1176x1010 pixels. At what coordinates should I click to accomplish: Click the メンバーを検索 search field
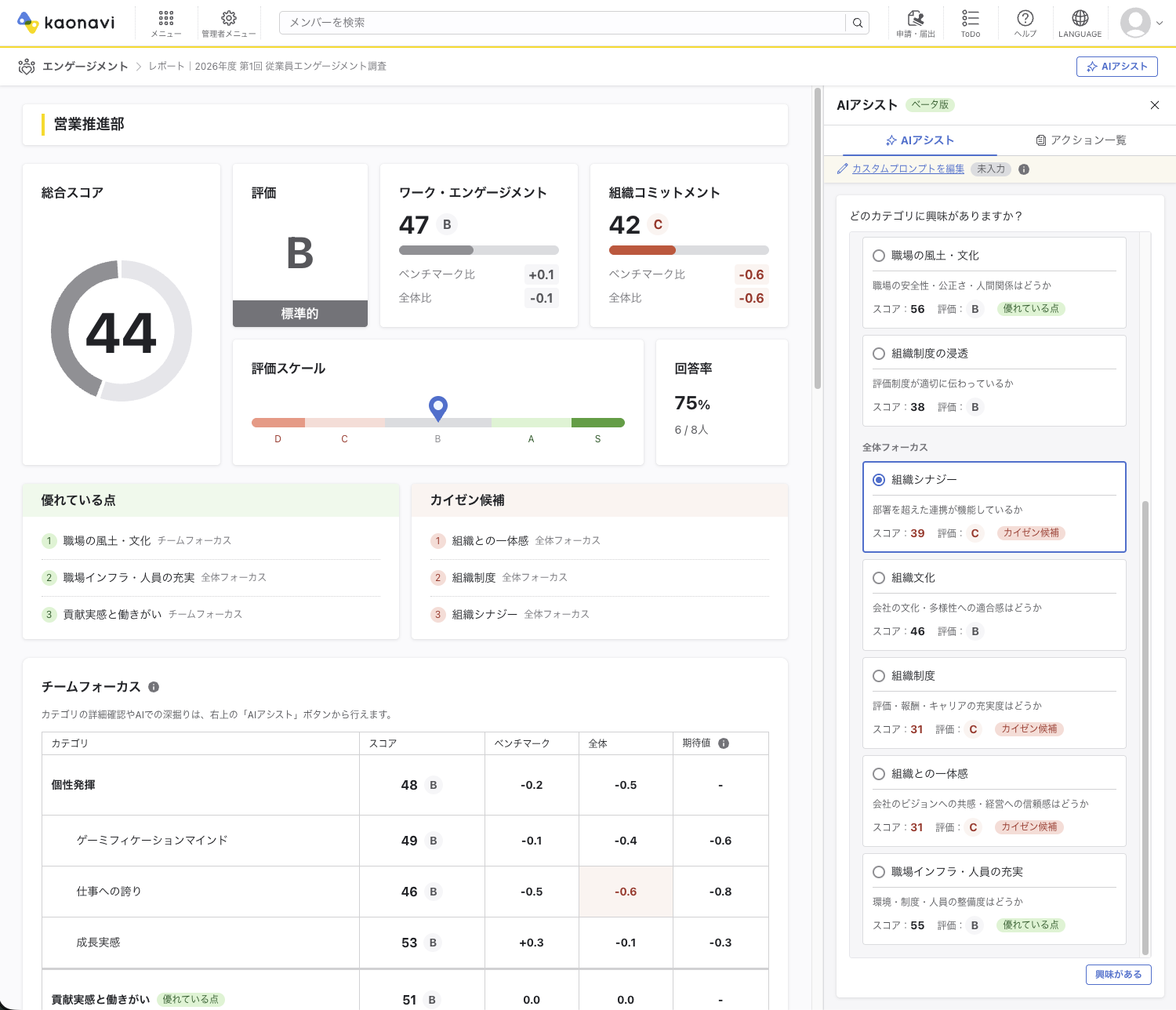(x=563, y=23)
